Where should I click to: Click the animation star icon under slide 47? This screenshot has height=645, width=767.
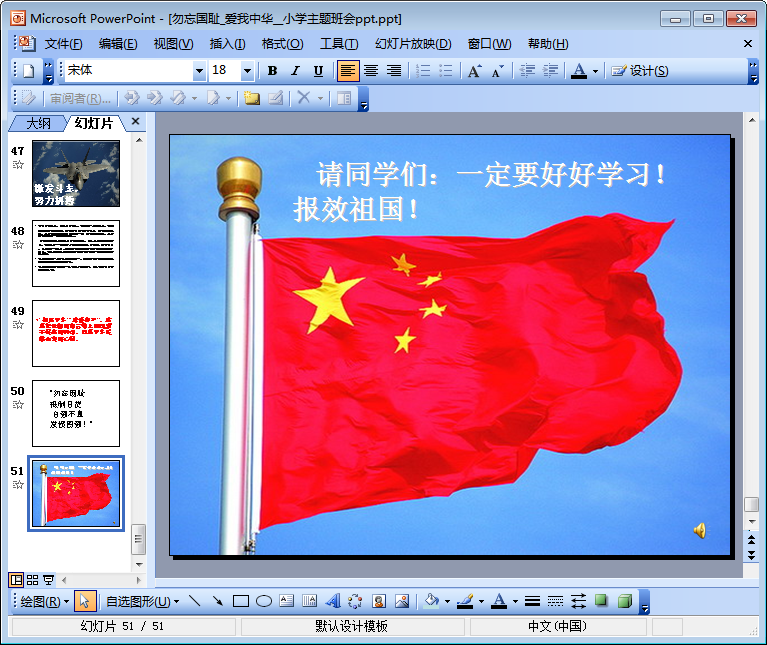(18, 165)
